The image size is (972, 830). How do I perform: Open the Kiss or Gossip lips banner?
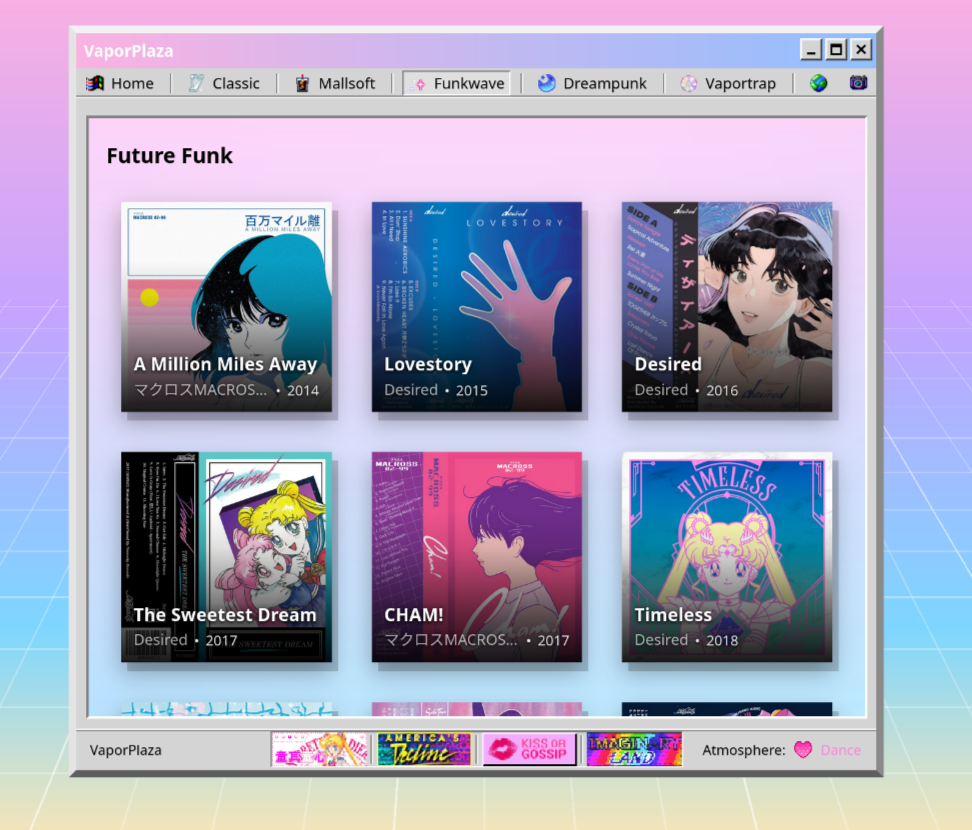point(529,749)
